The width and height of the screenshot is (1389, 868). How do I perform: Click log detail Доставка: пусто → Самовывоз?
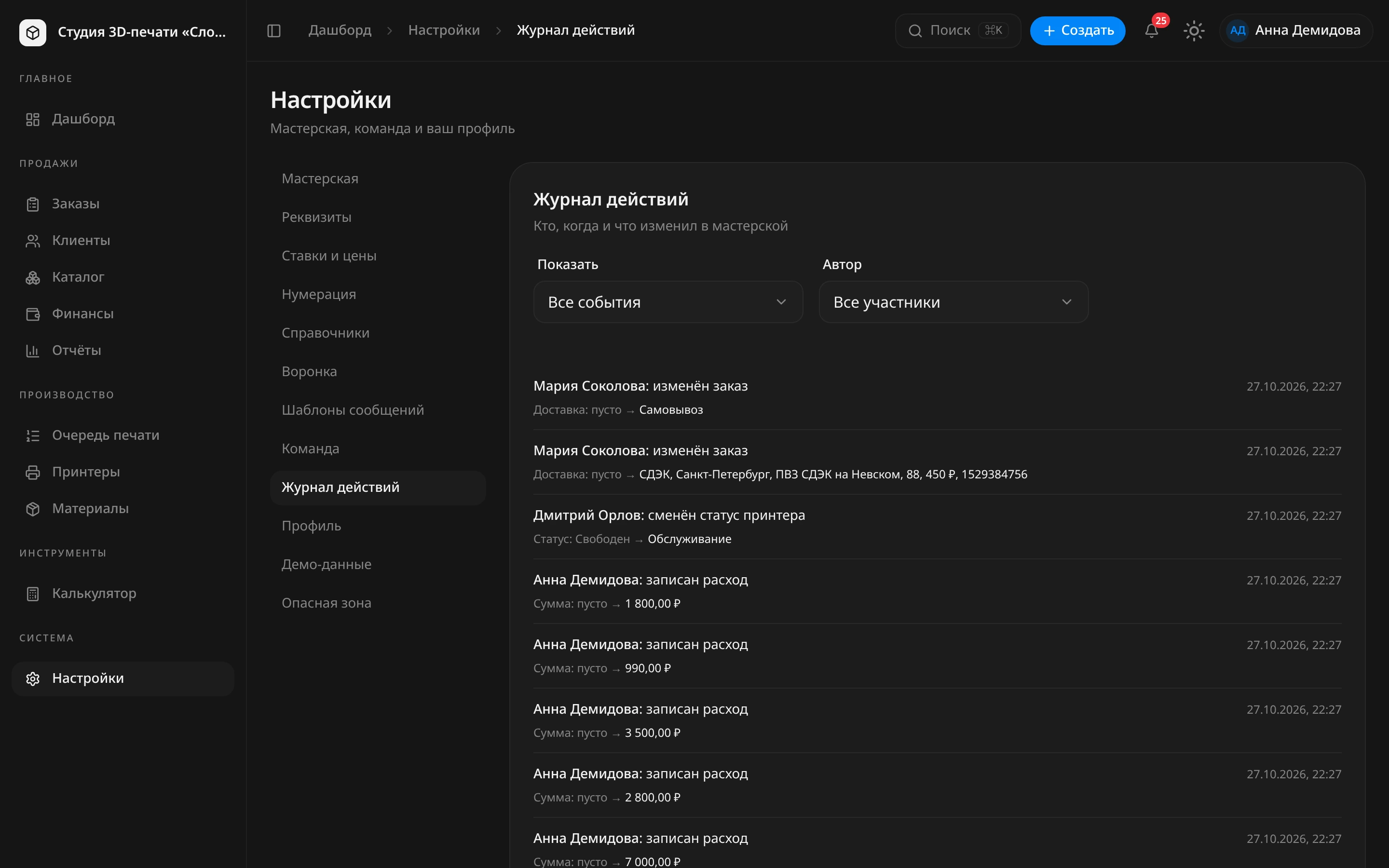(618, 410)
